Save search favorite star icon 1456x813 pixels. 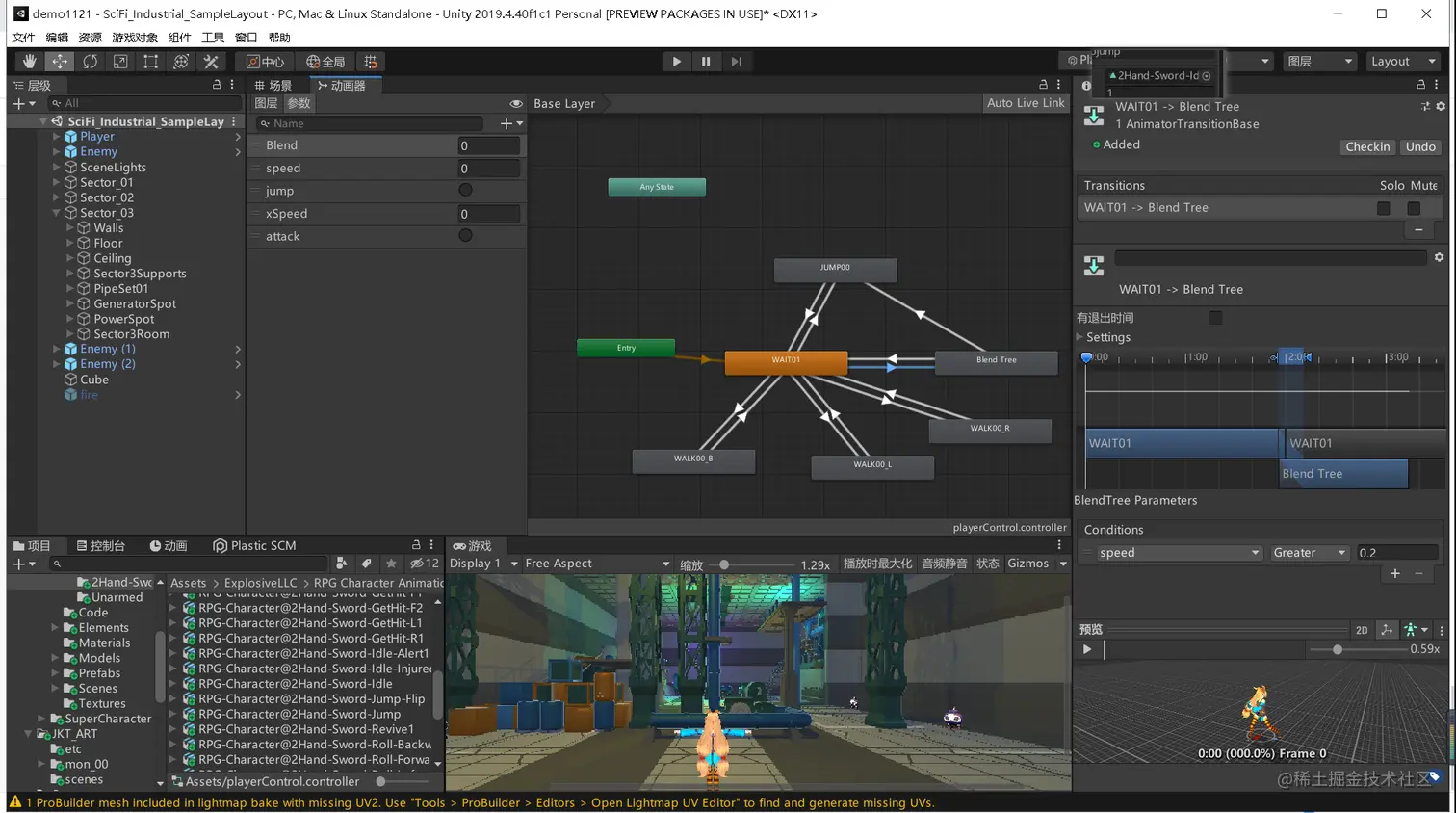point(391,564)
